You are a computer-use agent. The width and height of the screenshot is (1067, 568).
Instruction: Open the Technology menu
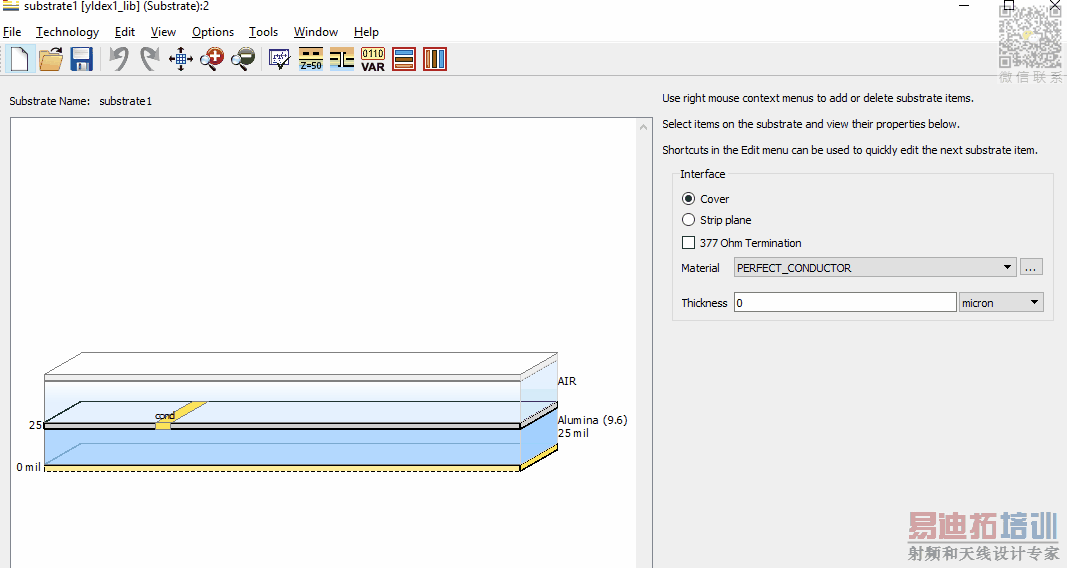(67, 32)
